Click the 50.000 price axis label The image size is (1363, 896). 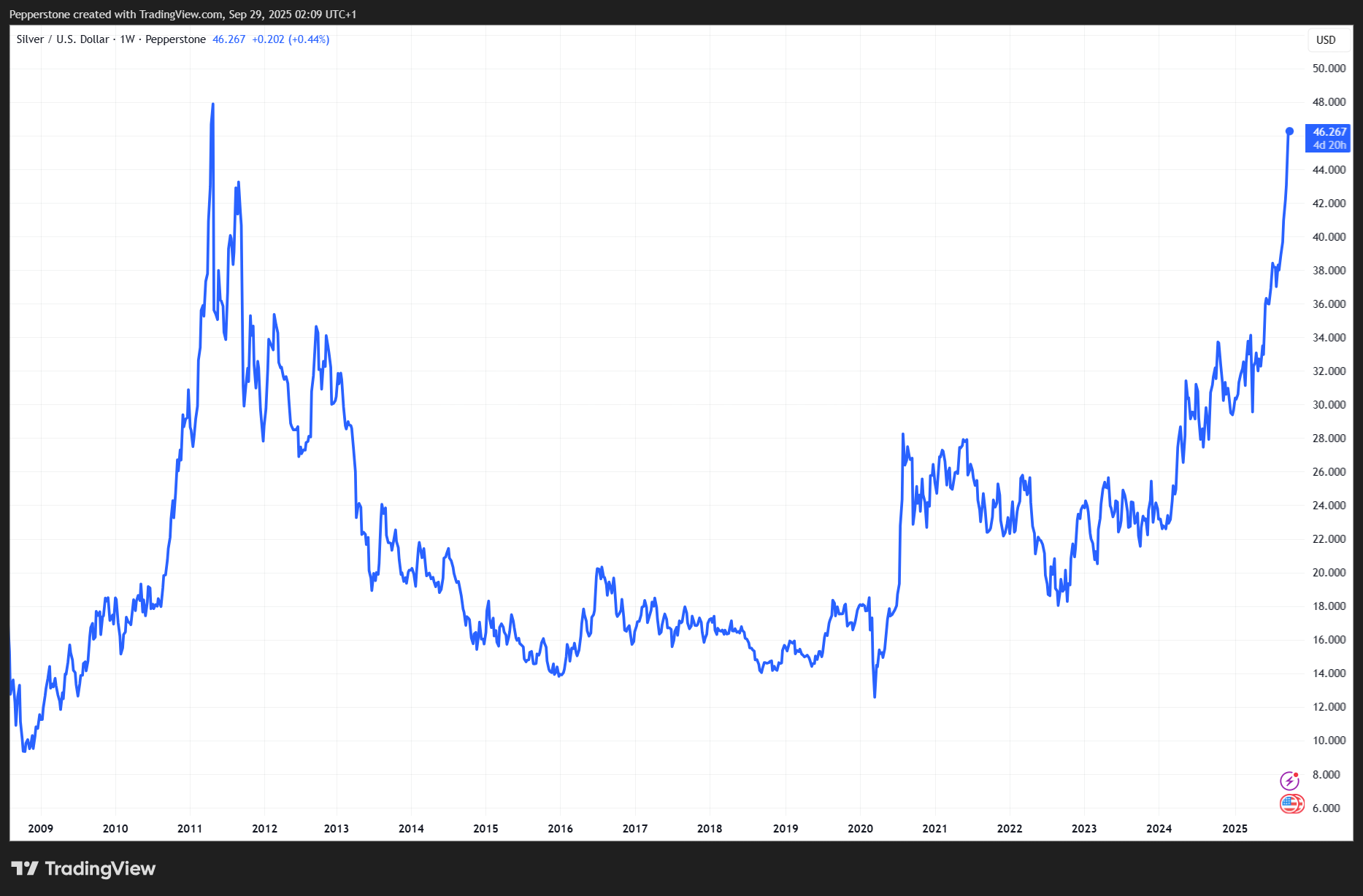[1329, 69]
